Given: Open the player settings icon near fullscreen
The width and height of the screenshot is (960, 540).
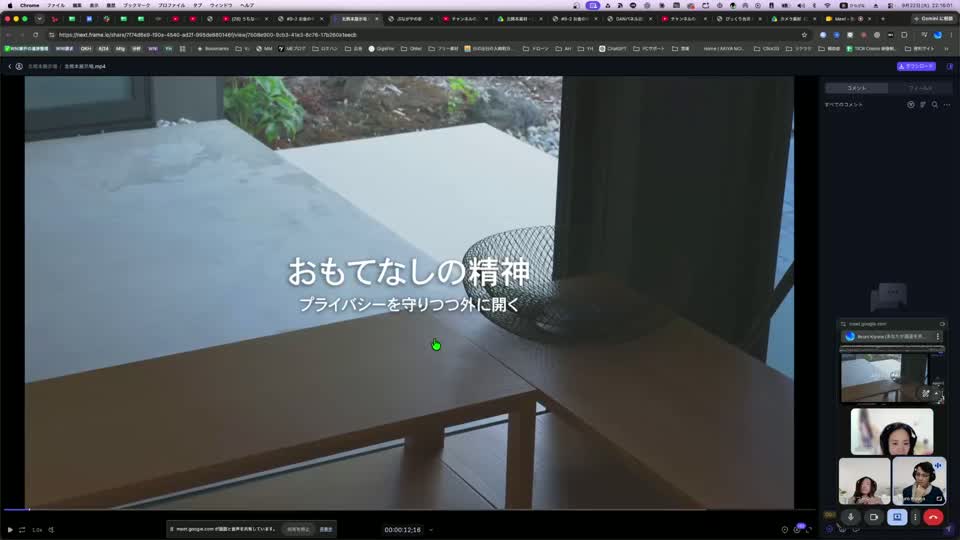Looking at the screenshot, I should (797, 530).
